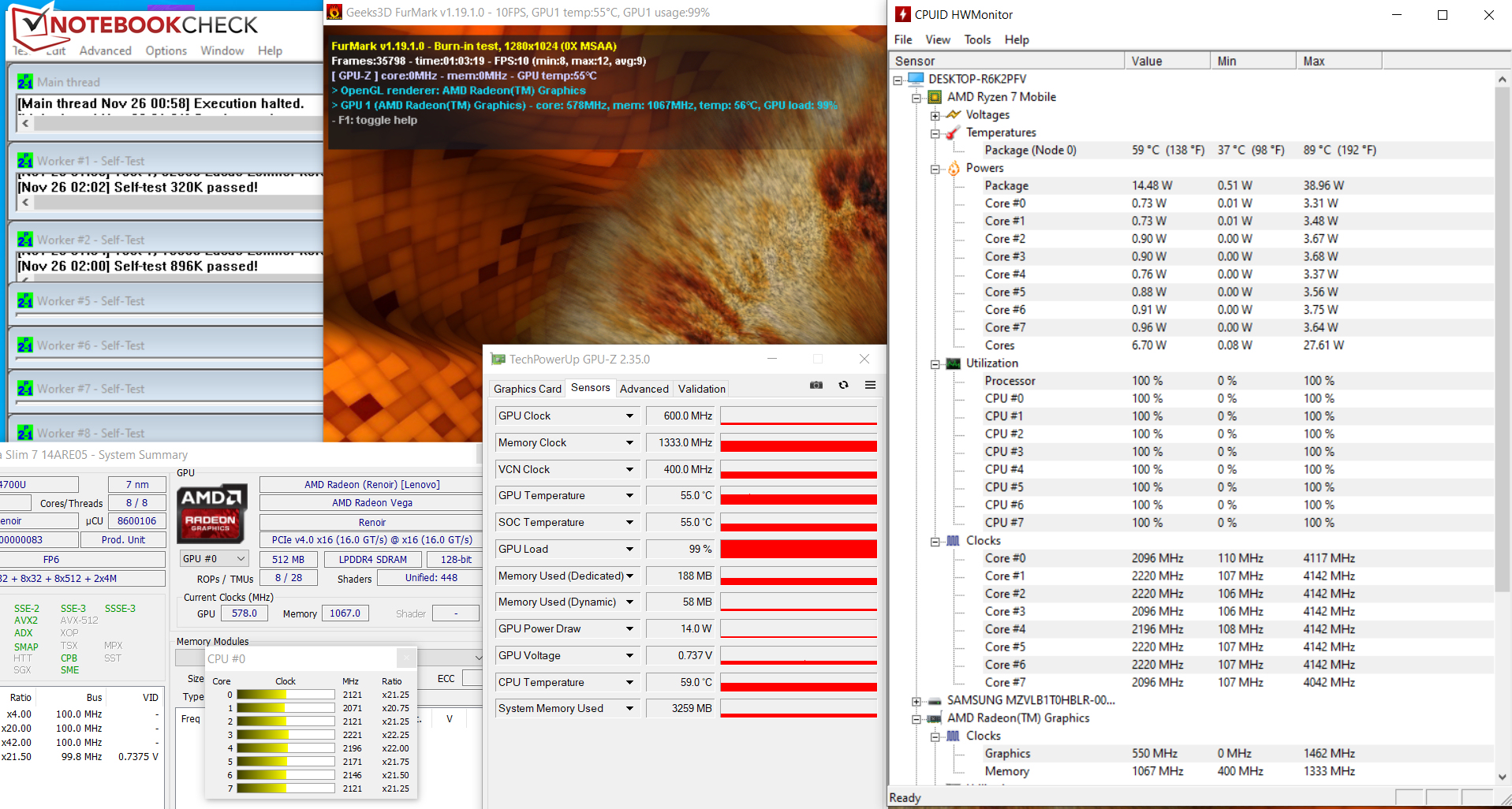Click the Min column header
This screenshot has height=809, width=1512.
(x=1253, y=61)
